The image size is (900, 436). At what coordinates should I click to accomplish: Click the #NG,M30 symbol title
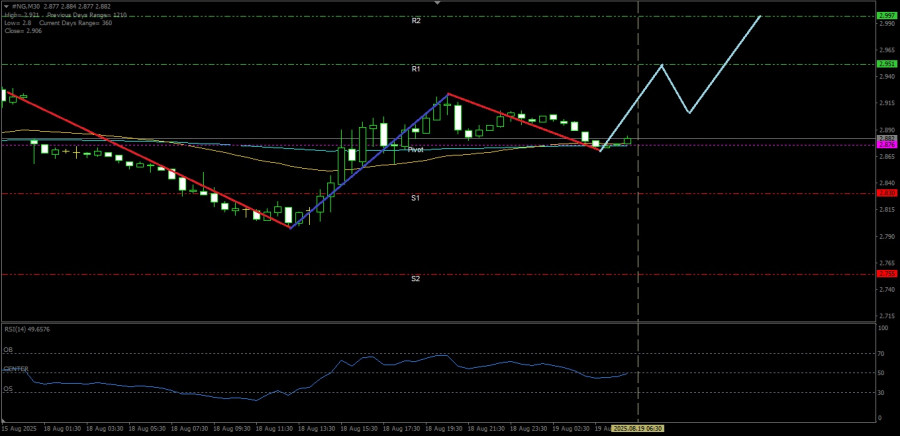pyautogui.click(x=25, y=5)
